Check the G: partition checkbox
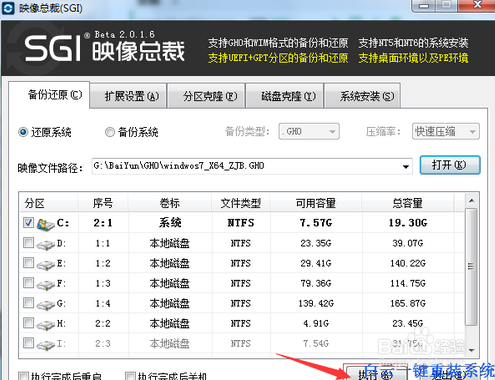This screenshot has width=495, height=380. coord(29,303)
